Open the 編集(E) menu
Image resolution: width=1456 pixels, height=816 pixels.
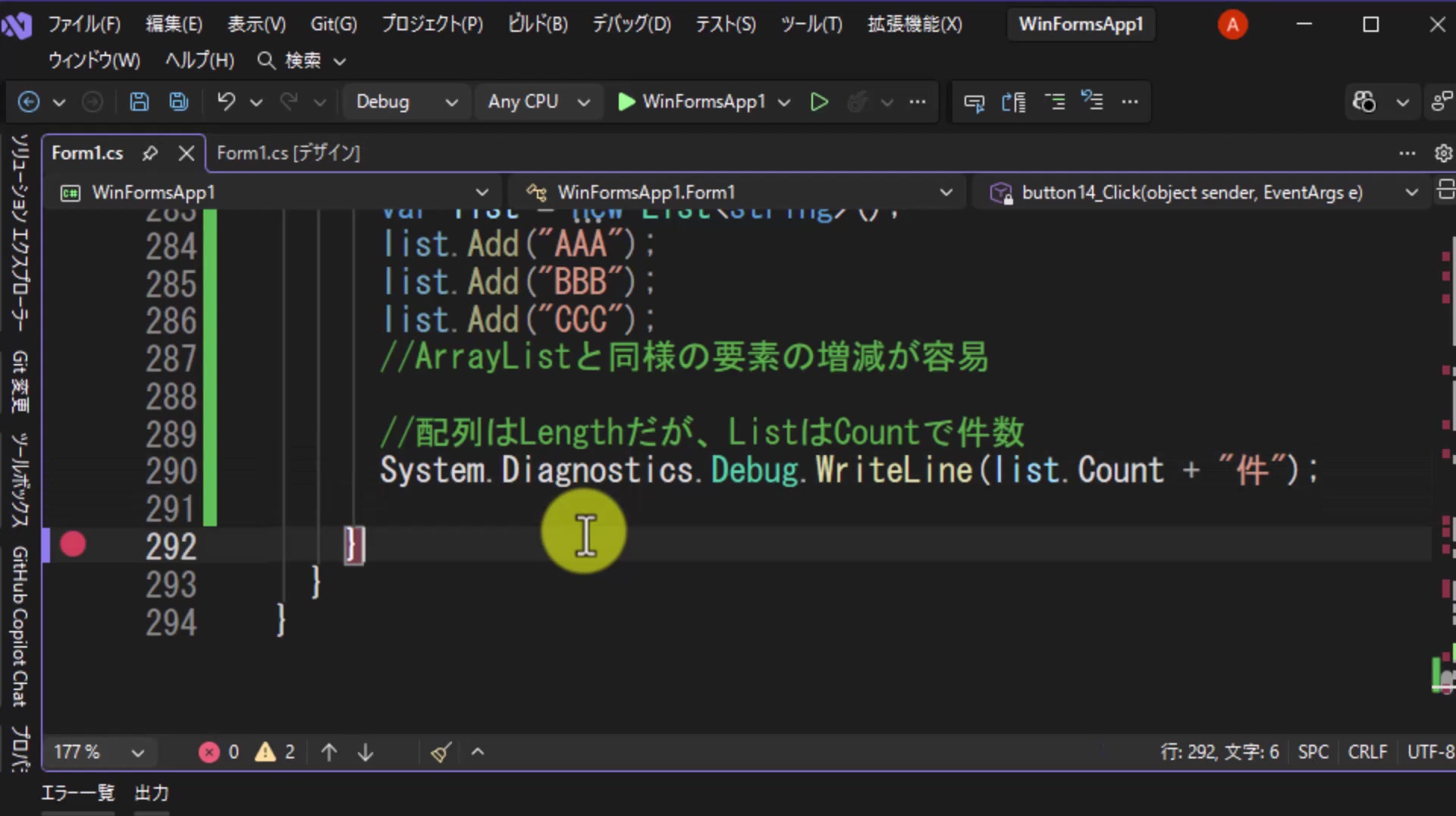click(x=174, y=24)
